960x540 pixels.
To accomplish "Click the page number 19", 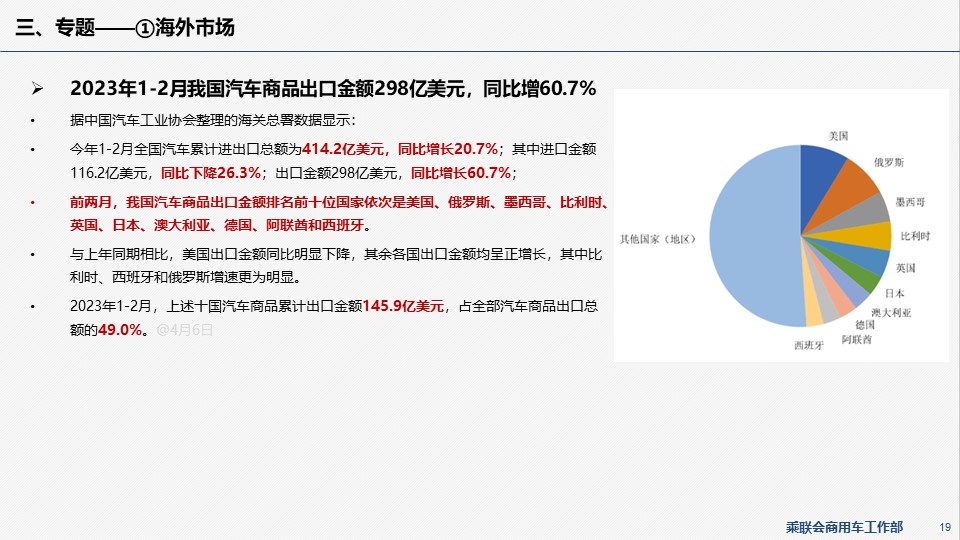I will coord(945,526).
